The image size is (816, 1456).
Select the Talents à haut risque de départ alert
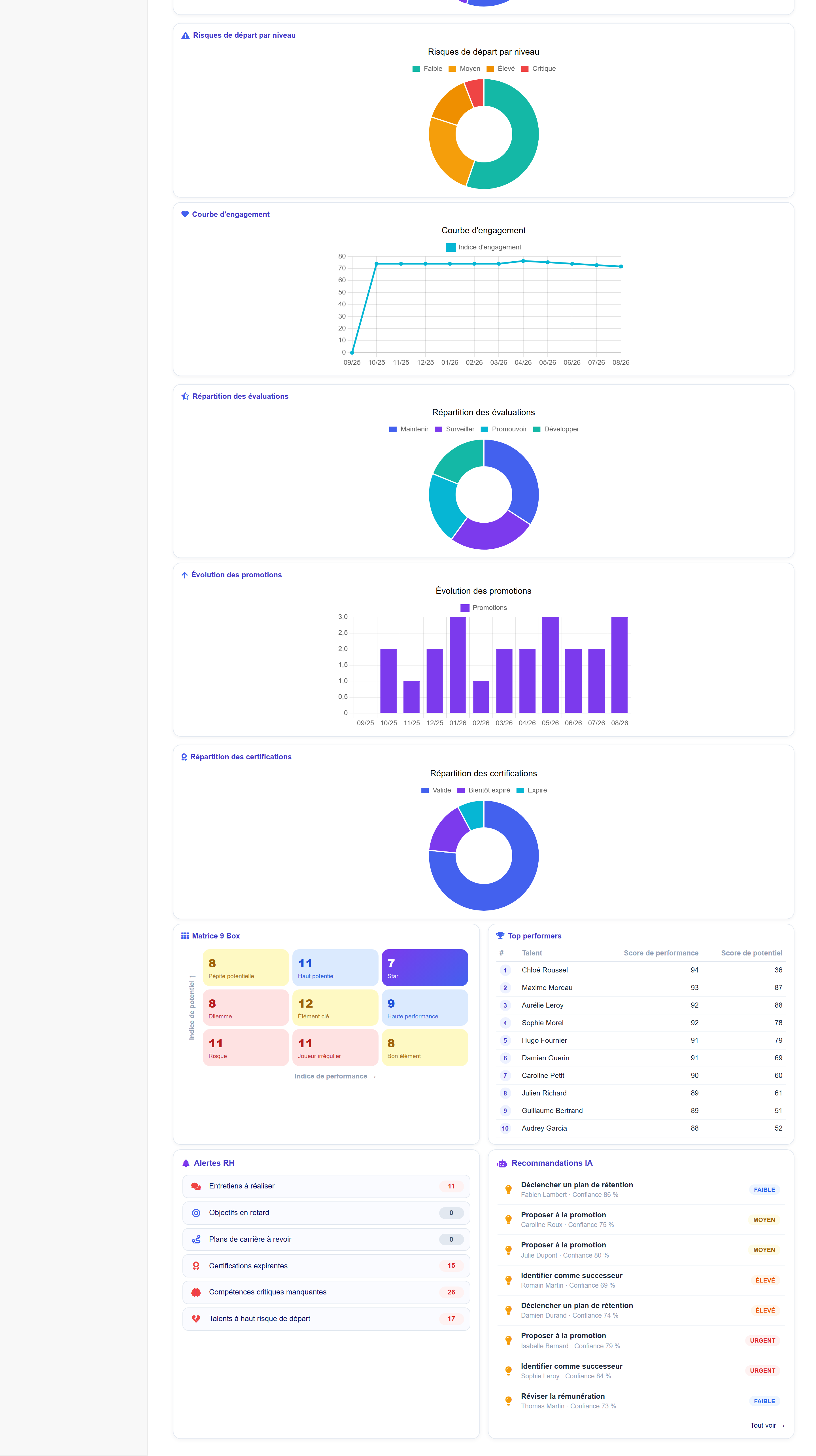[326, 1319]
